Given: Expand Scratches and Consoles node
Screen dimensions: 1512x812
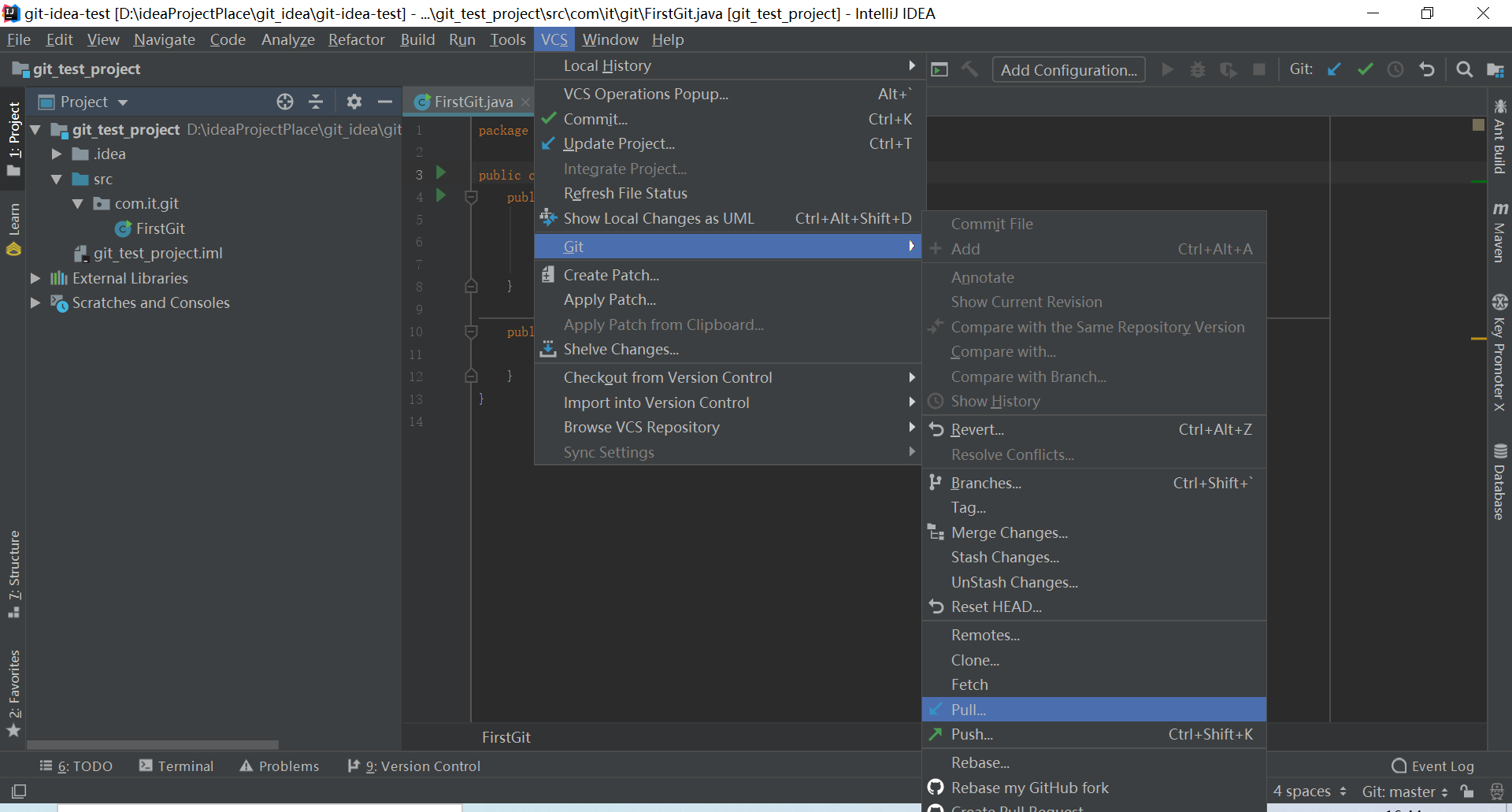Looking at the screenshot, I should click(x=35, y=302).
